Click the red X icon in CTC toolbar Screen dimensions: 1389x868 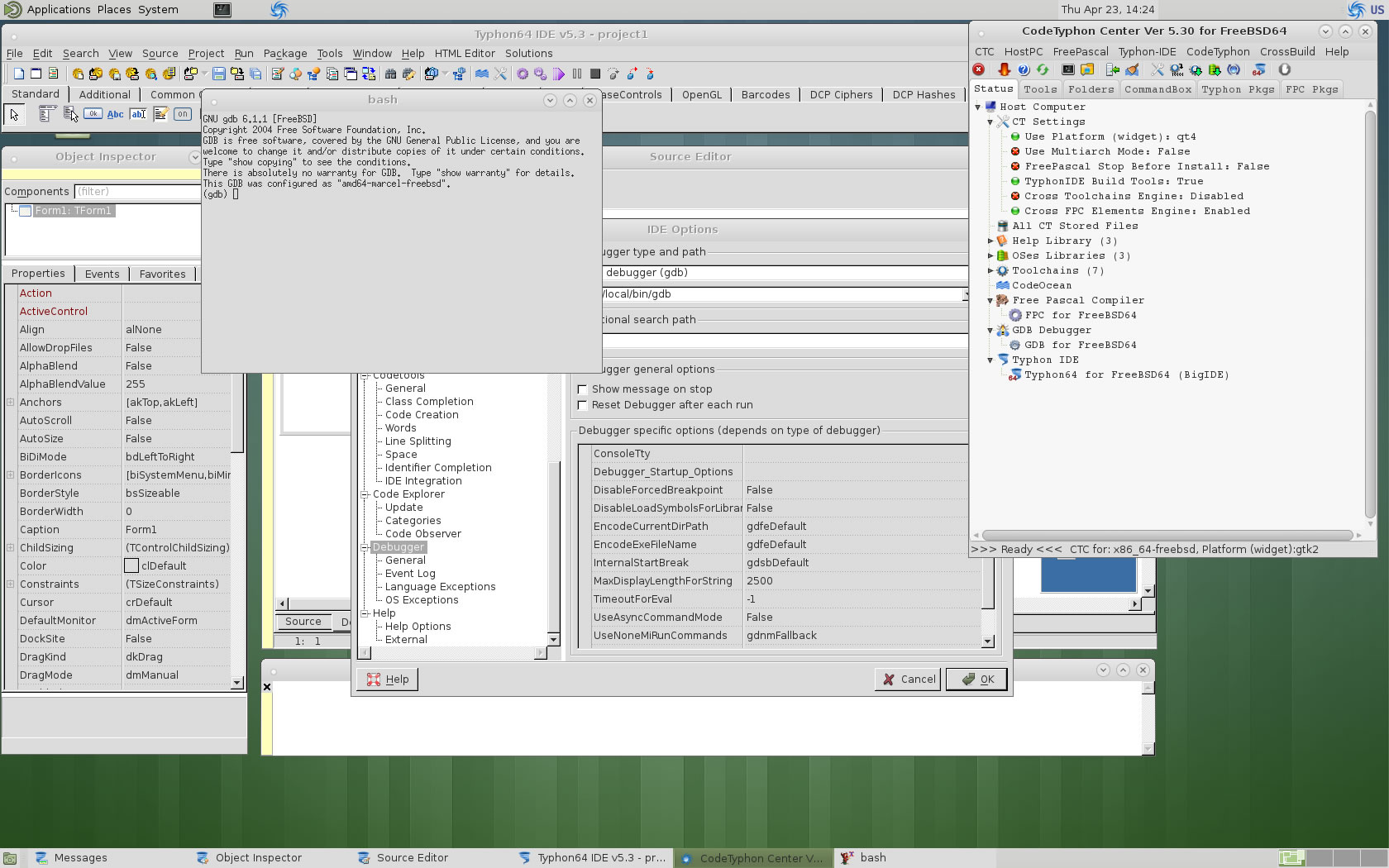(979, 69)
